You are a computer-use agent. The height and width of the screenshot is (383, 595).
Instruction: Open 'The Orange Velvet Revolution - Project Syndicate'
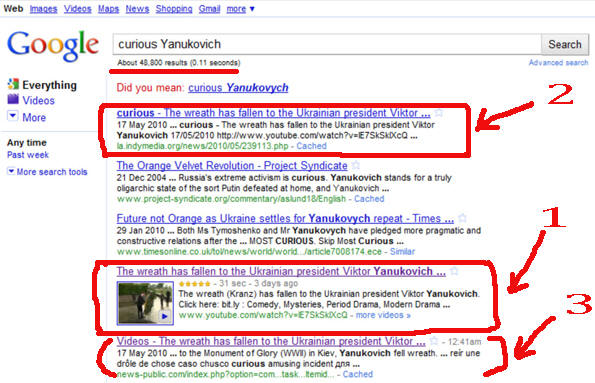232,165
